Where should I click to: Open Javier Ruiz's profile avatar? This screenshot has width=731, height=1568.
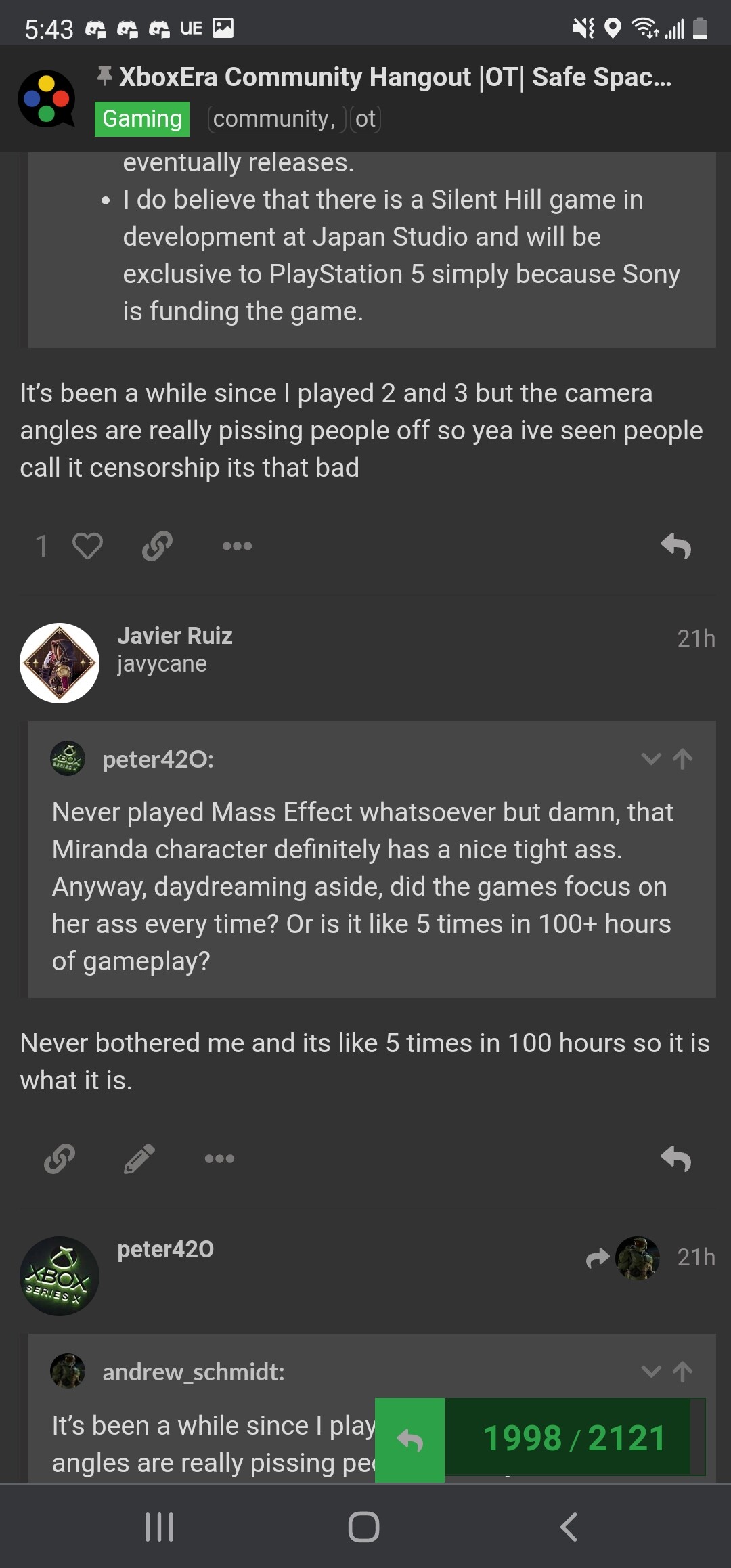pos(60,663)
